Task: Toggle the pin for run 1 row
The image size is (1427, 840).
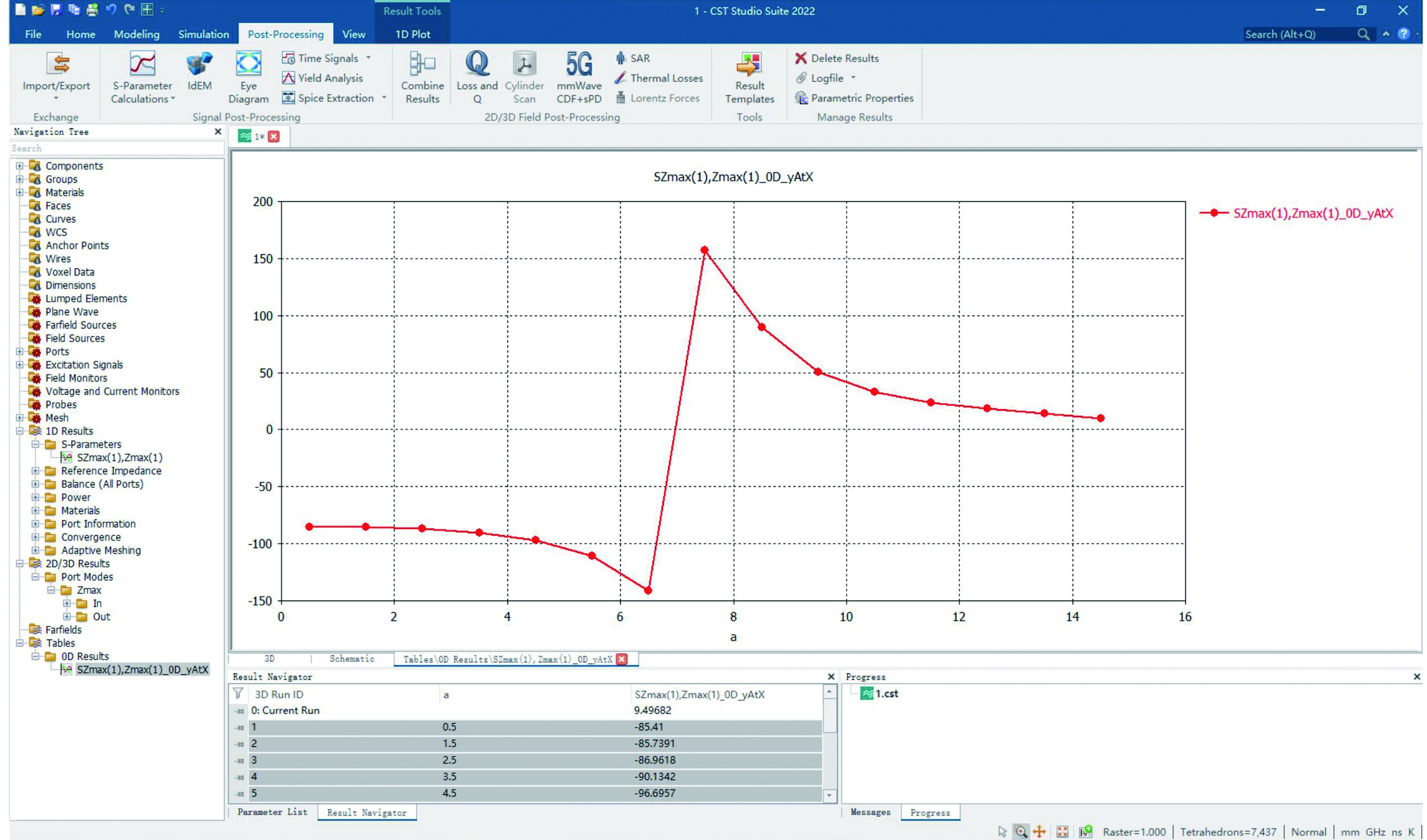Action: coord(240,727)
